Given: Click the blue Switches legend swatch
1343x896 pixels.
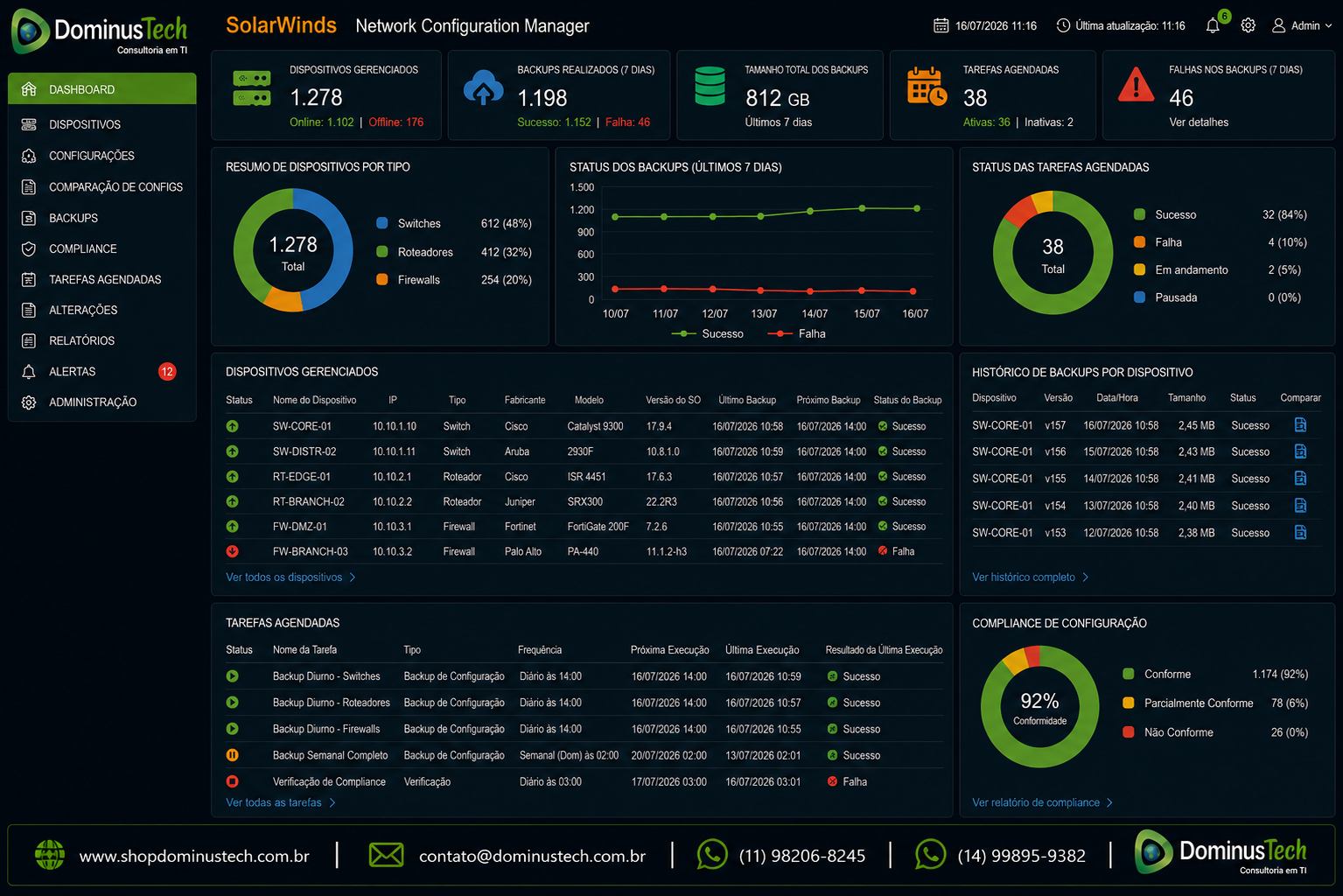Looking at the screenshot, I should pyautogui.click(x=381, y=223).
